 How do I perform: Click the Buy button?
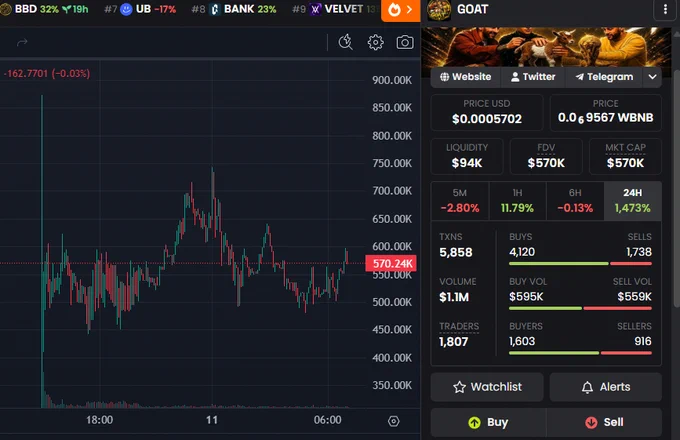click(488, 422)
